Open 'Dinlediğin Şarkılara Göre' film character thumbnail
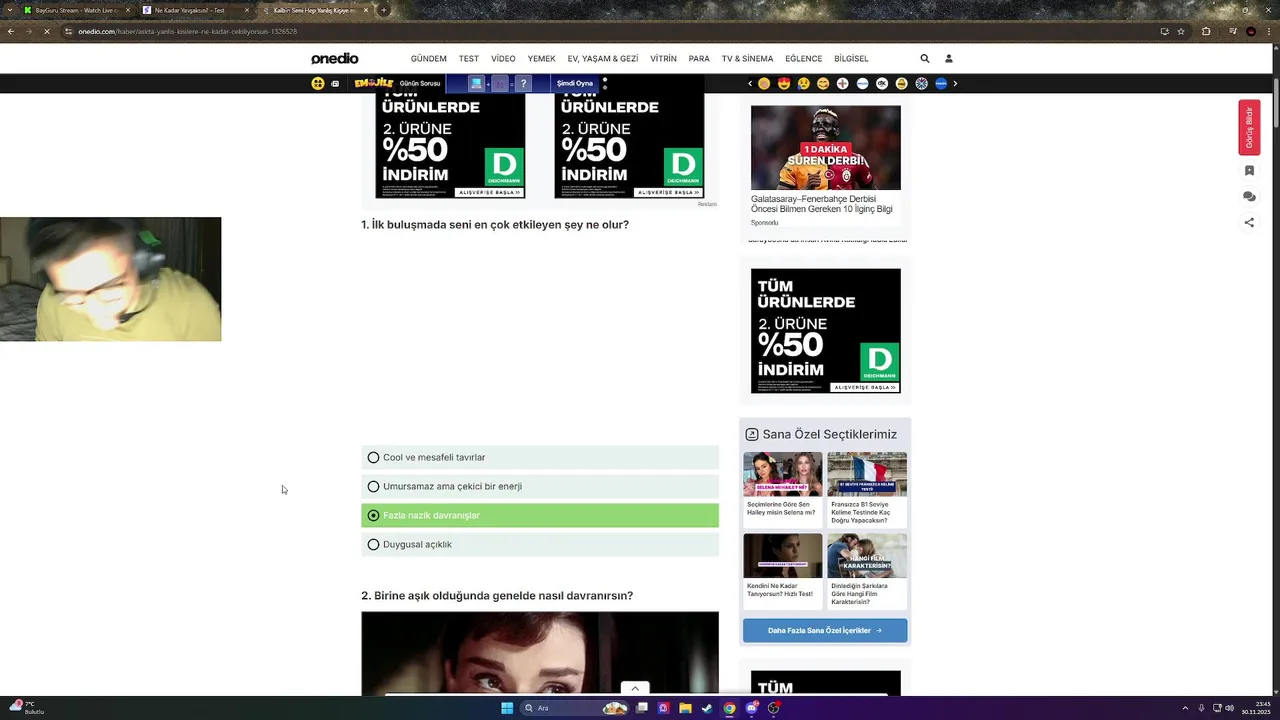The height and width of the screenshot is (720, 1280). point(867,555)
